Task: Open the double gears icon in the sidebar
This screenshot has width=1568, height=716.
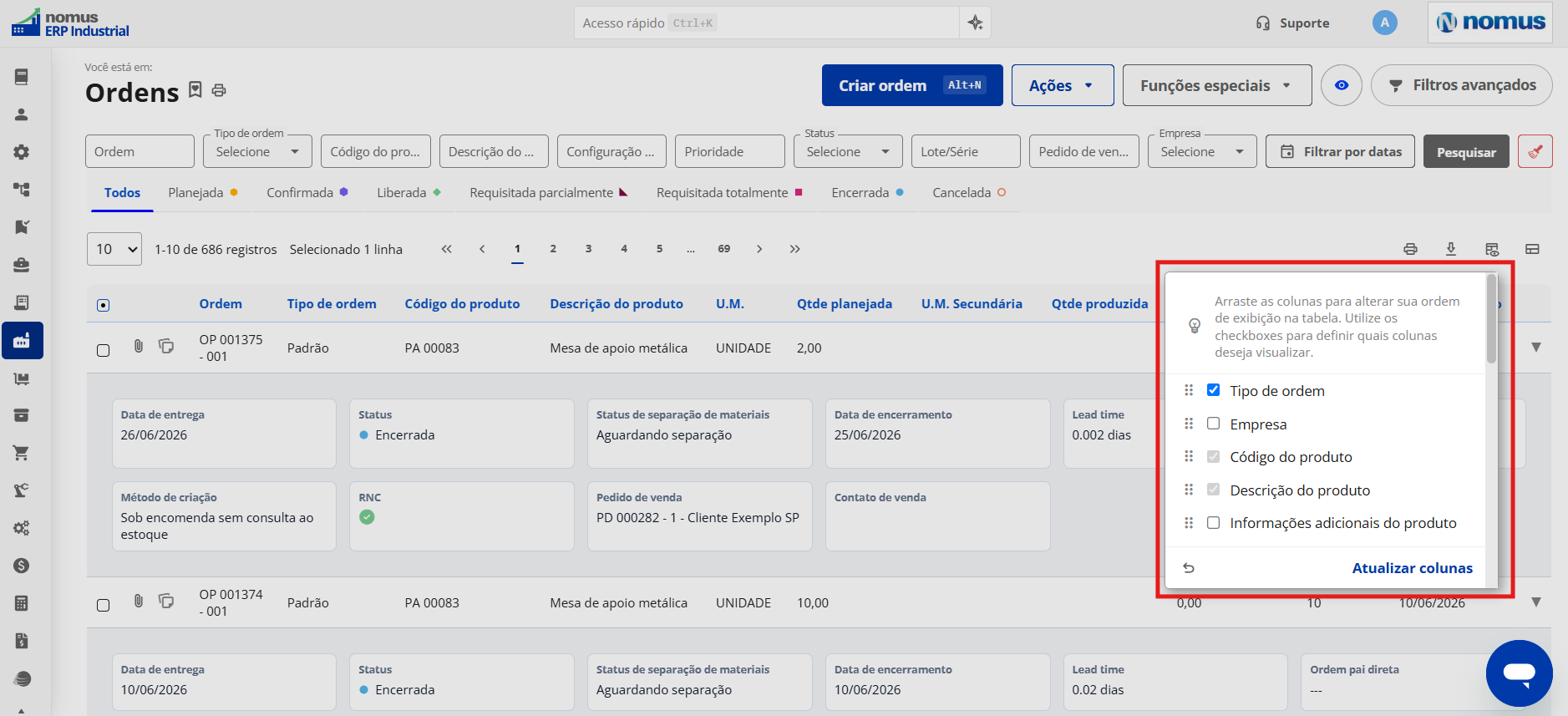Action: coord(22,528)
